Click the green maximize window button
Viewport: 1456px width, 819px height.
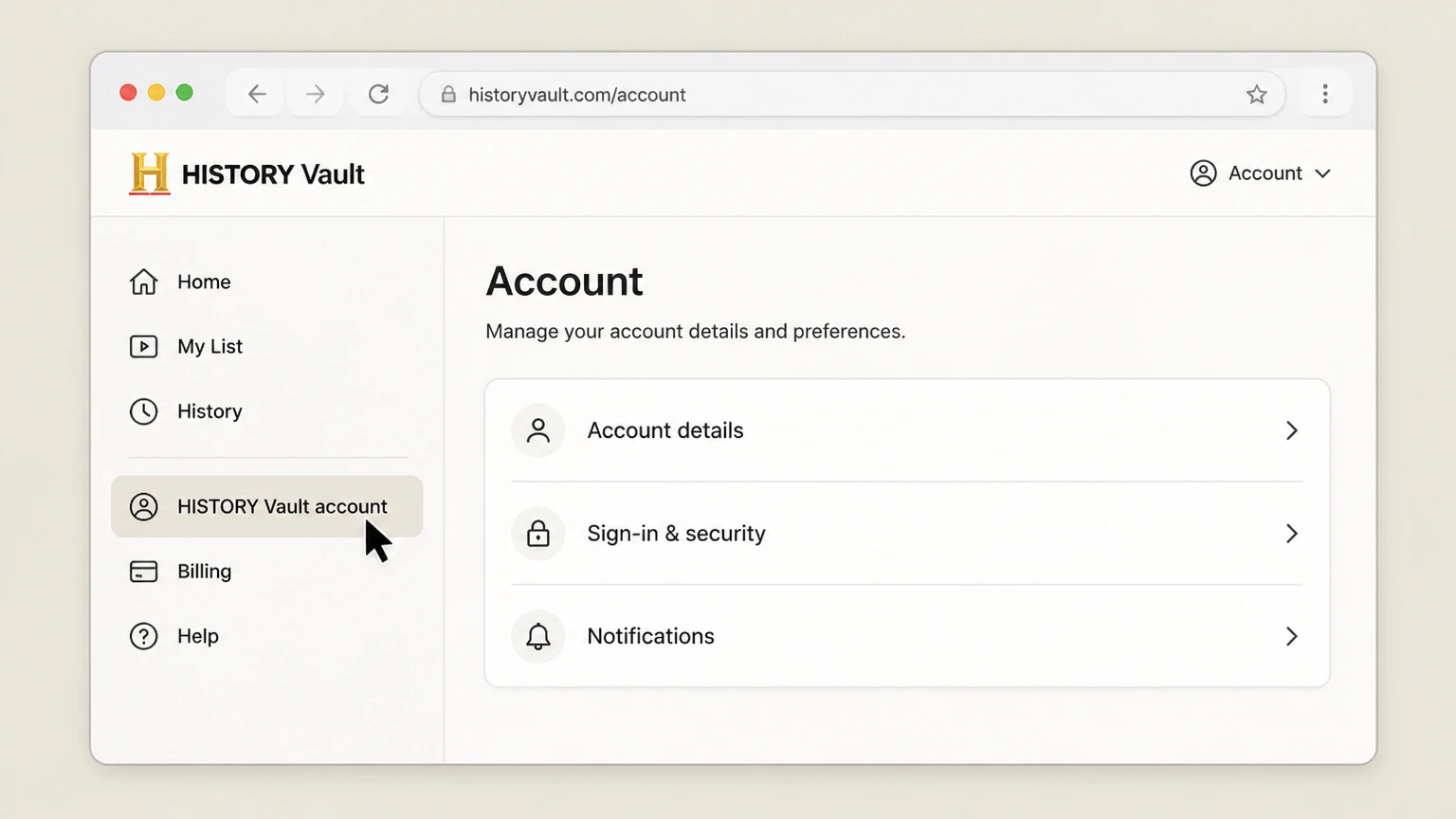click(x=185, y=92)
